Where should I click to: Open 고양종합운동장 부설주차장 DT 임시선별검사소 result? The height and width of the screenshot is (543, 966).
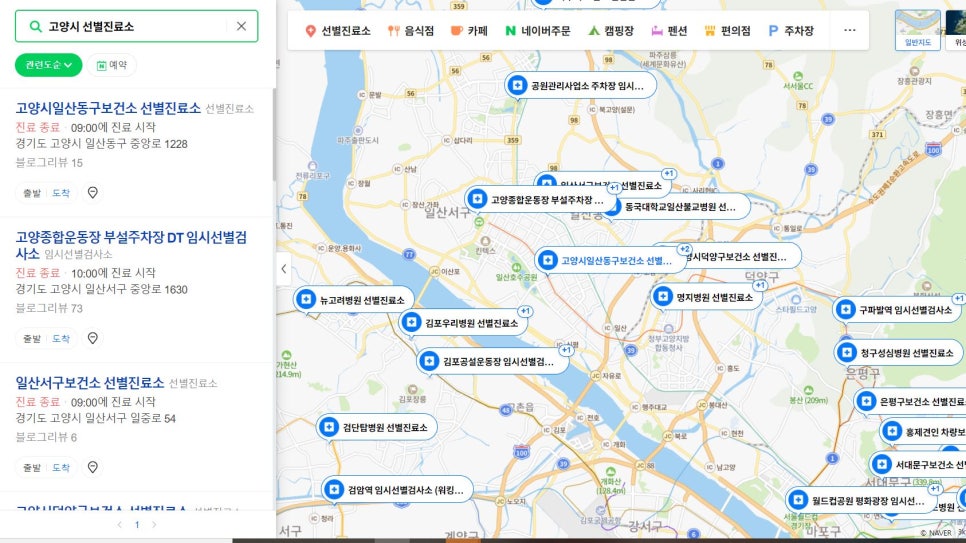click(x=131, y=245)
